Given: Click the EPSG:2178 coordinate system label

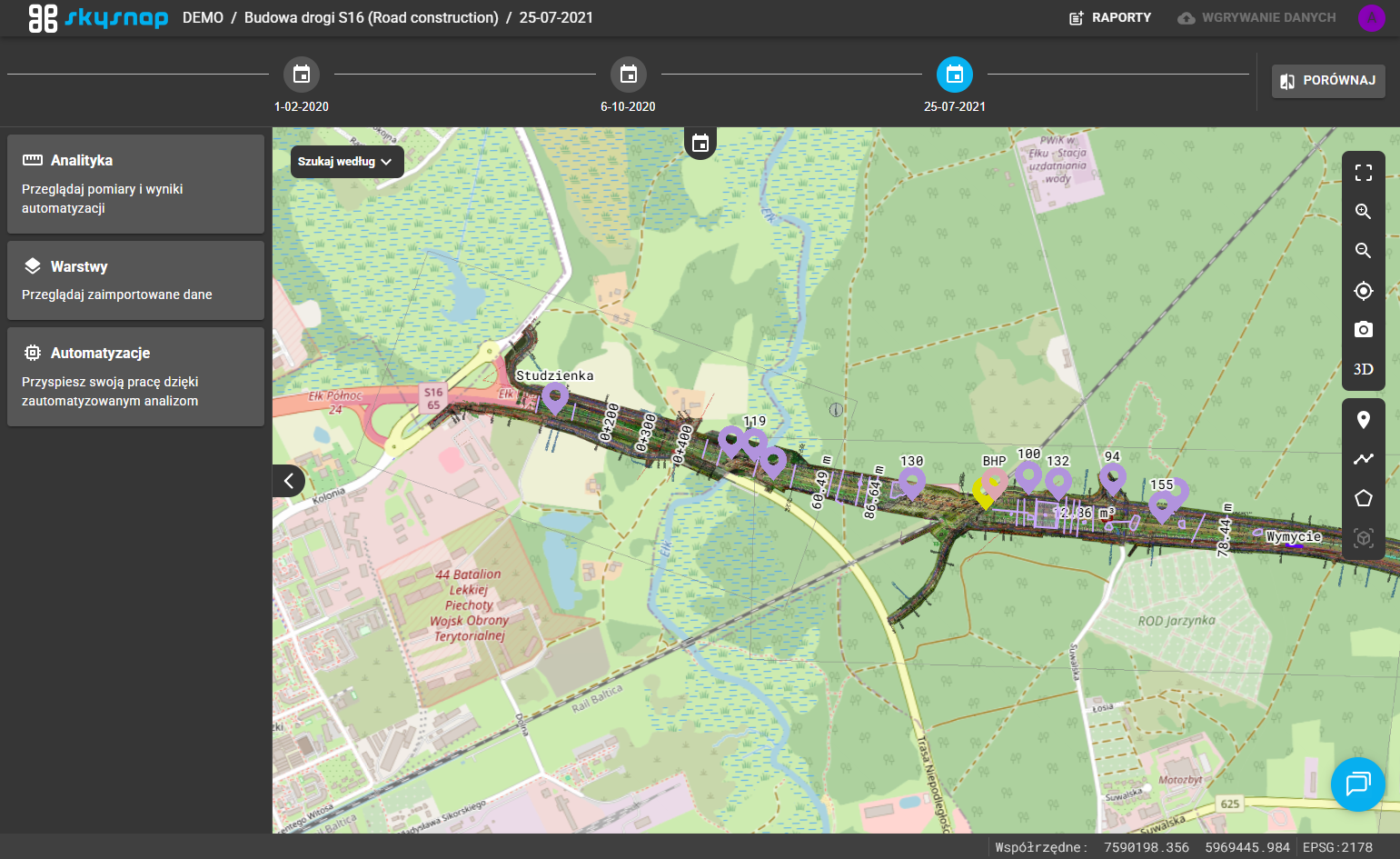Looking at the screenshot, I should coord(1337,847).
